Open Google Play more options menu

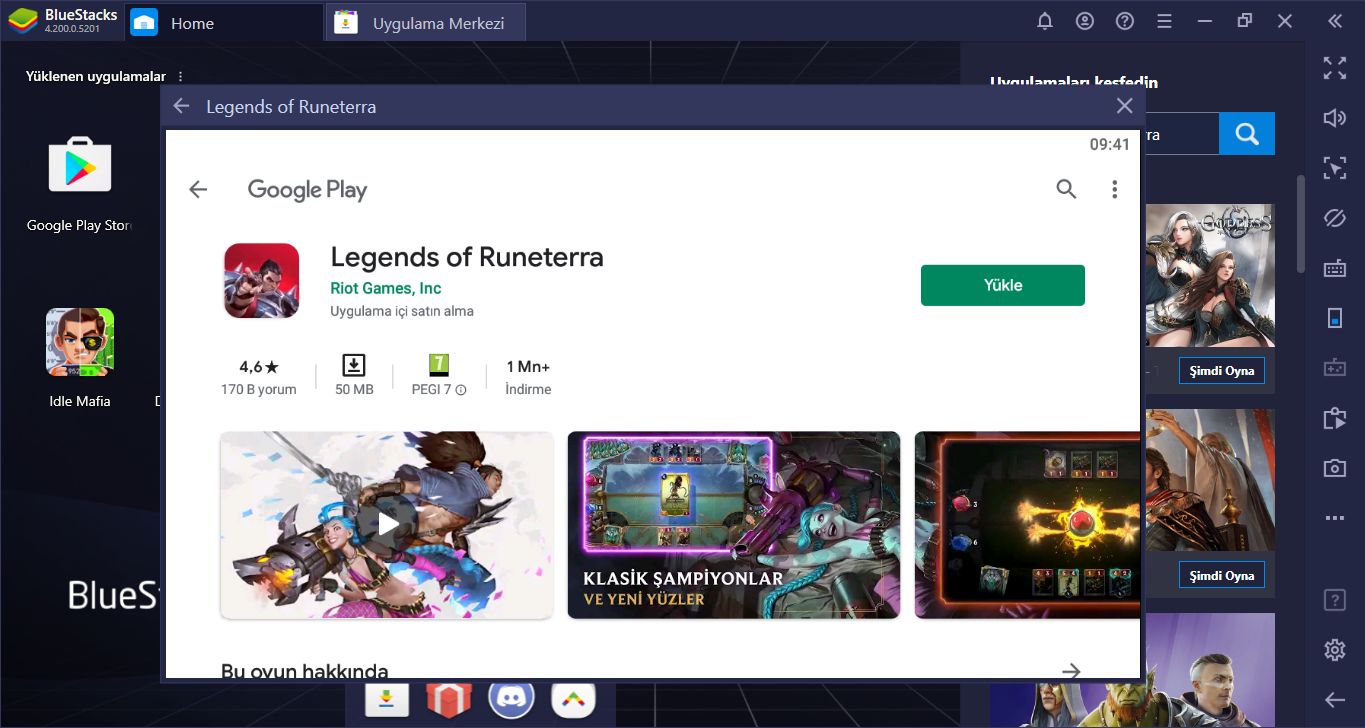click(x=1114, y=189)
